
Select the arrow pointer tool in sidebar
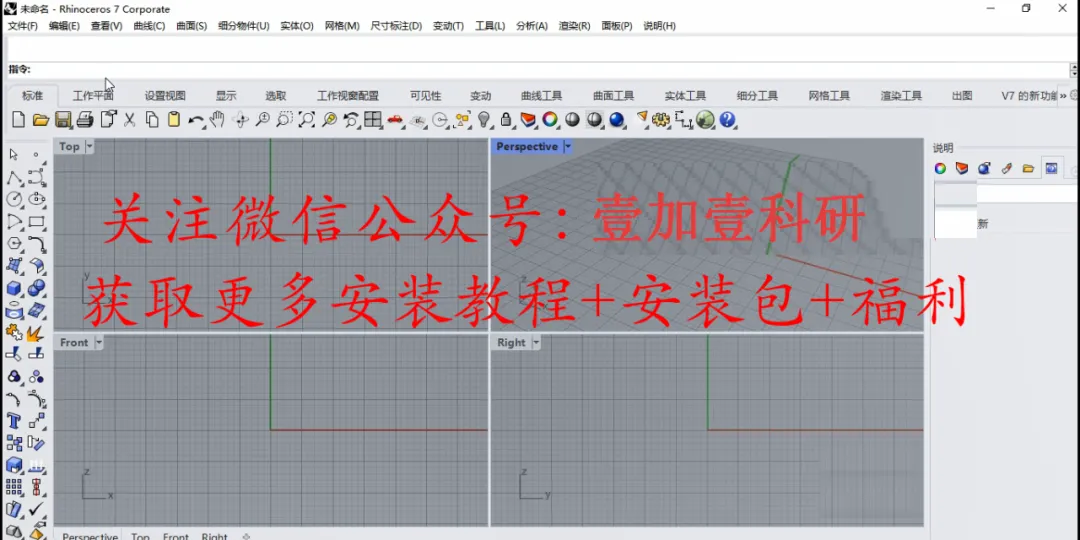[14, 154]
